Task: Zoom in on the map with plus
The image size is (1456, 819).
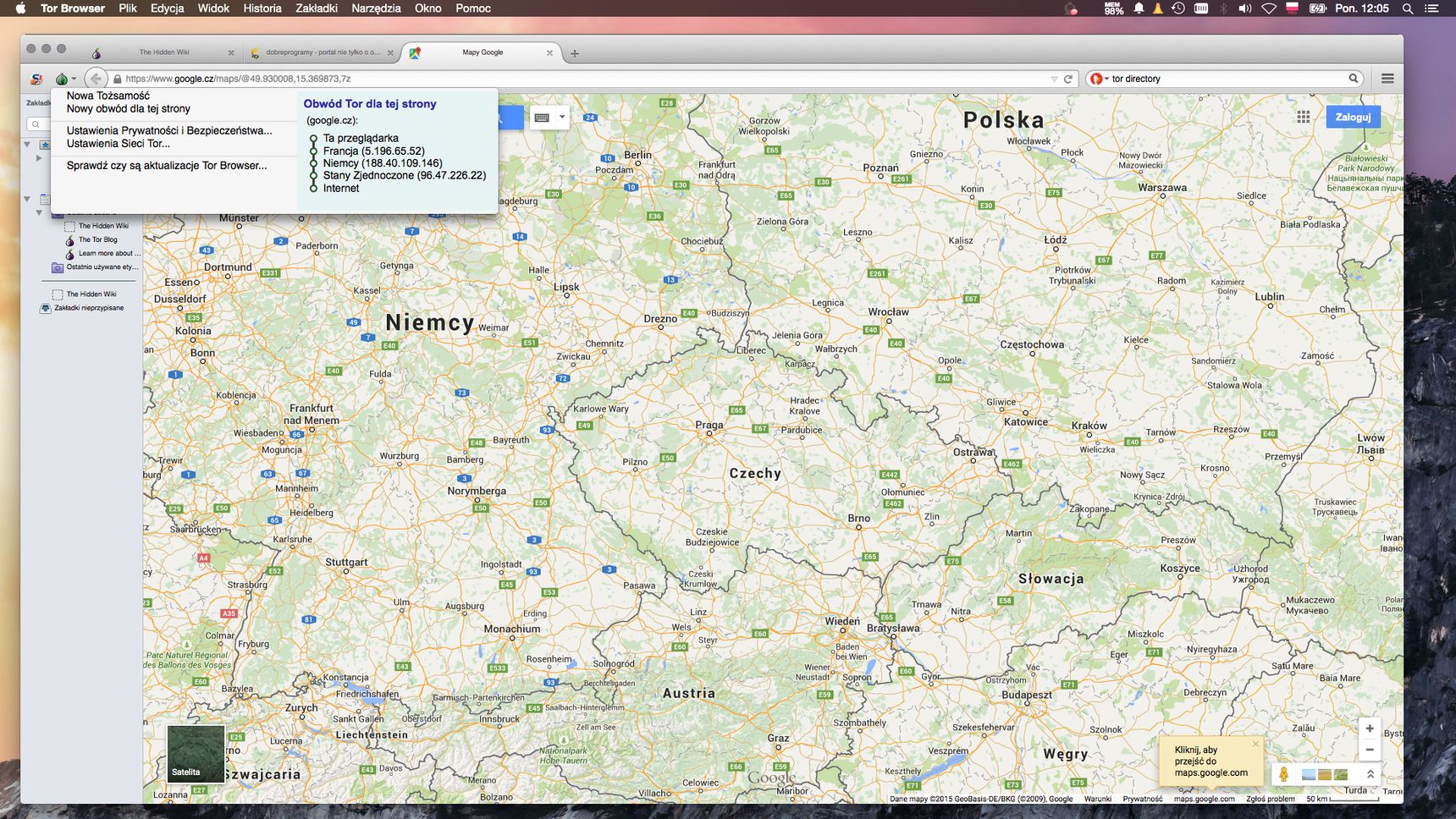Action: pyautogui.click(x=1370, y=728)
